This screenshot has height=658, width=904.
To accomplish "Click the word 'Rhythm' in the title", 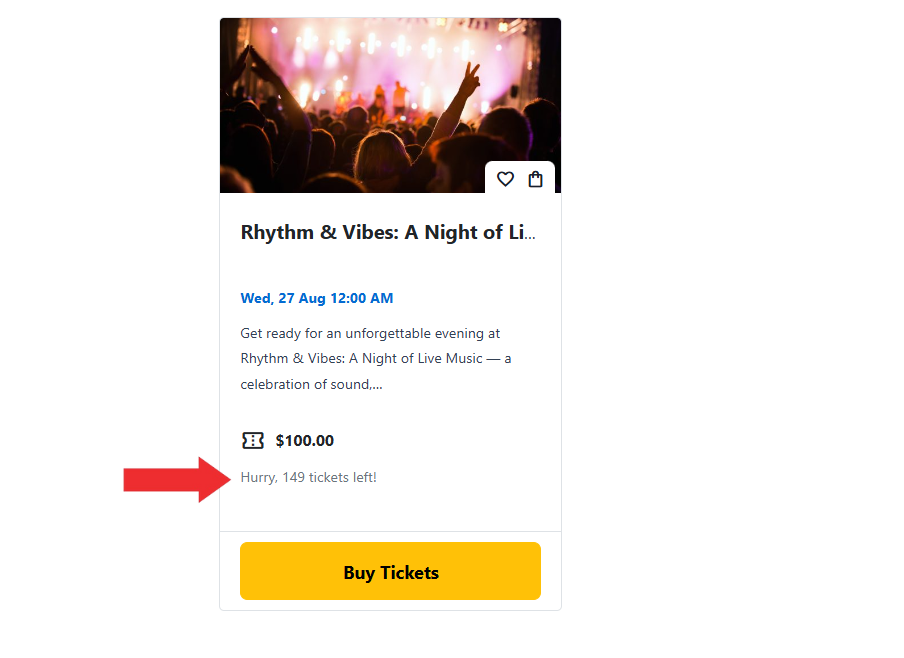I will 277,233.
